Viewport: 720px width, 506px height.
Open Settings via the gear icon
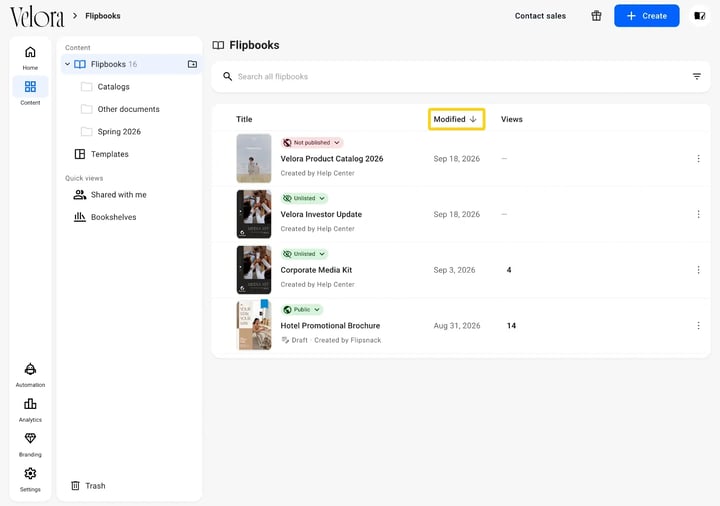click(30, 473)
